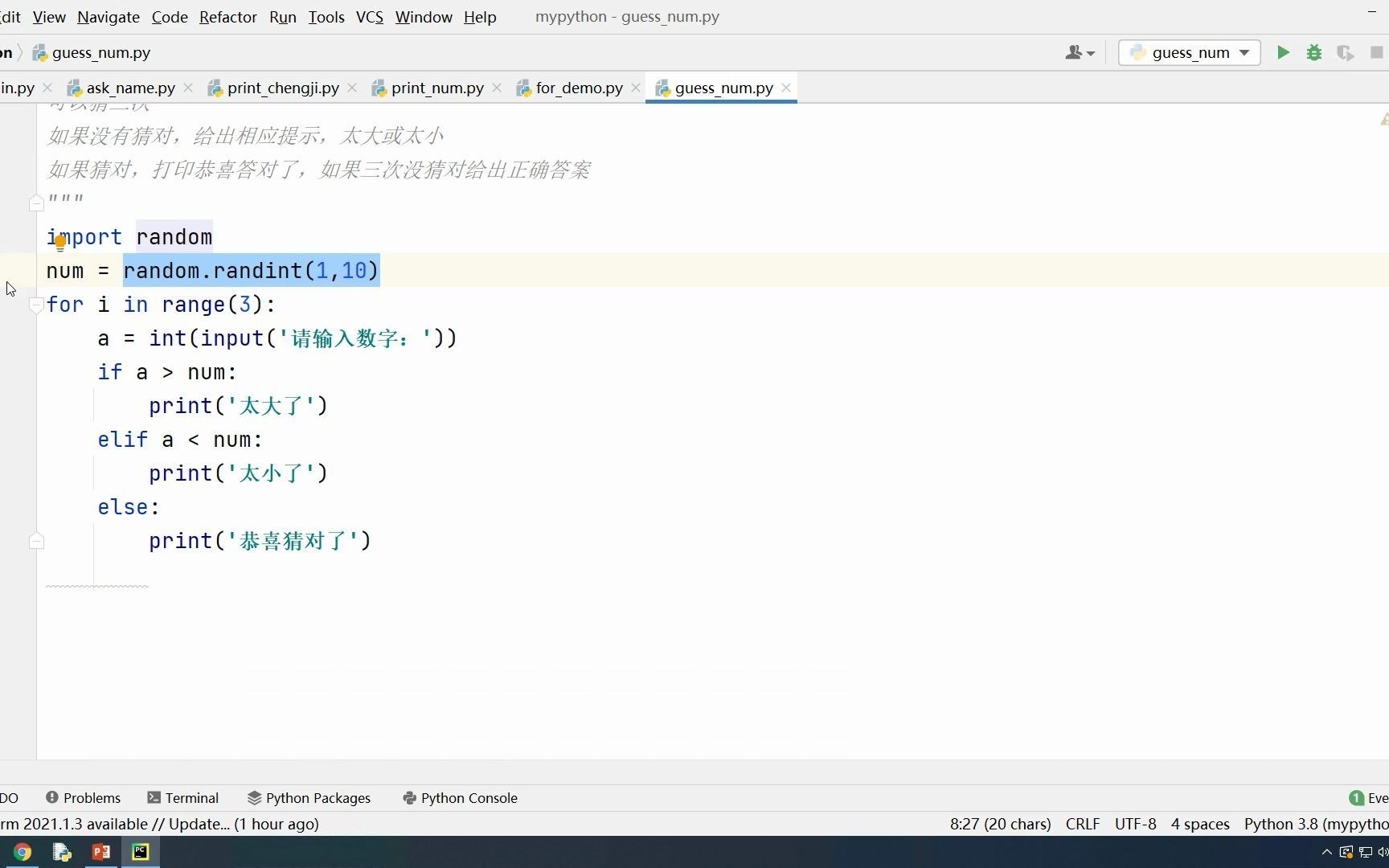Image resolution: width=1389 pixels, height=868 pixels.
Task: Open the Refactor menu
Action: point(228,17)
